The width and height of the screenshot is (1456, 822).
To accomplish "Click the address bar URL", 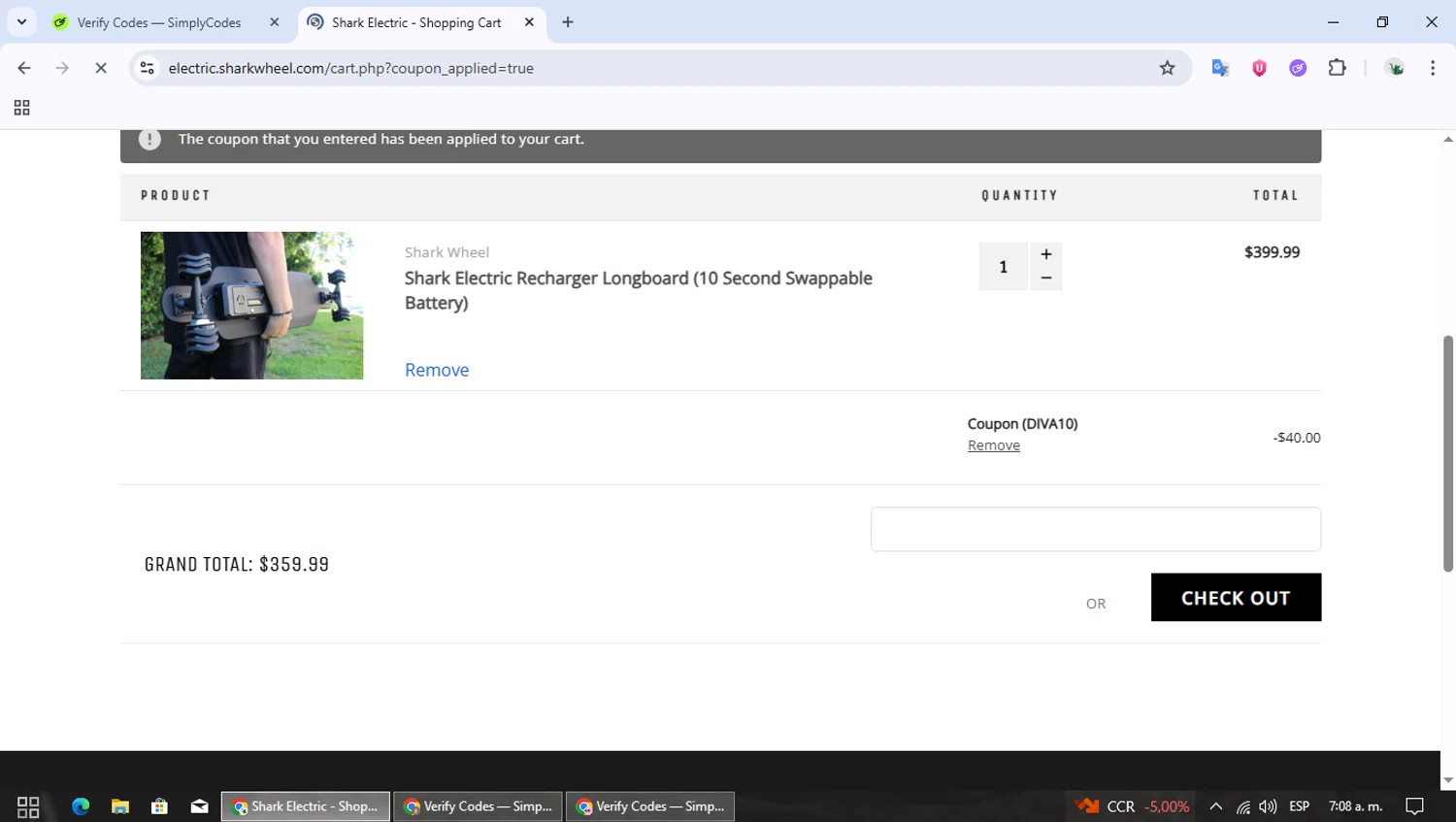I will [350, 68].
